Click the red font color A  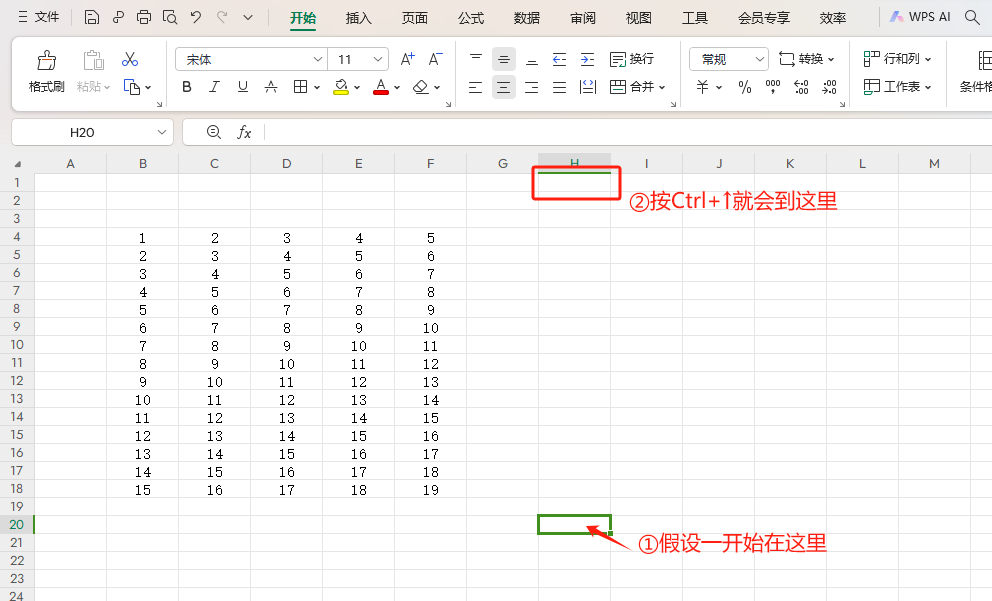tap(381, 87)
